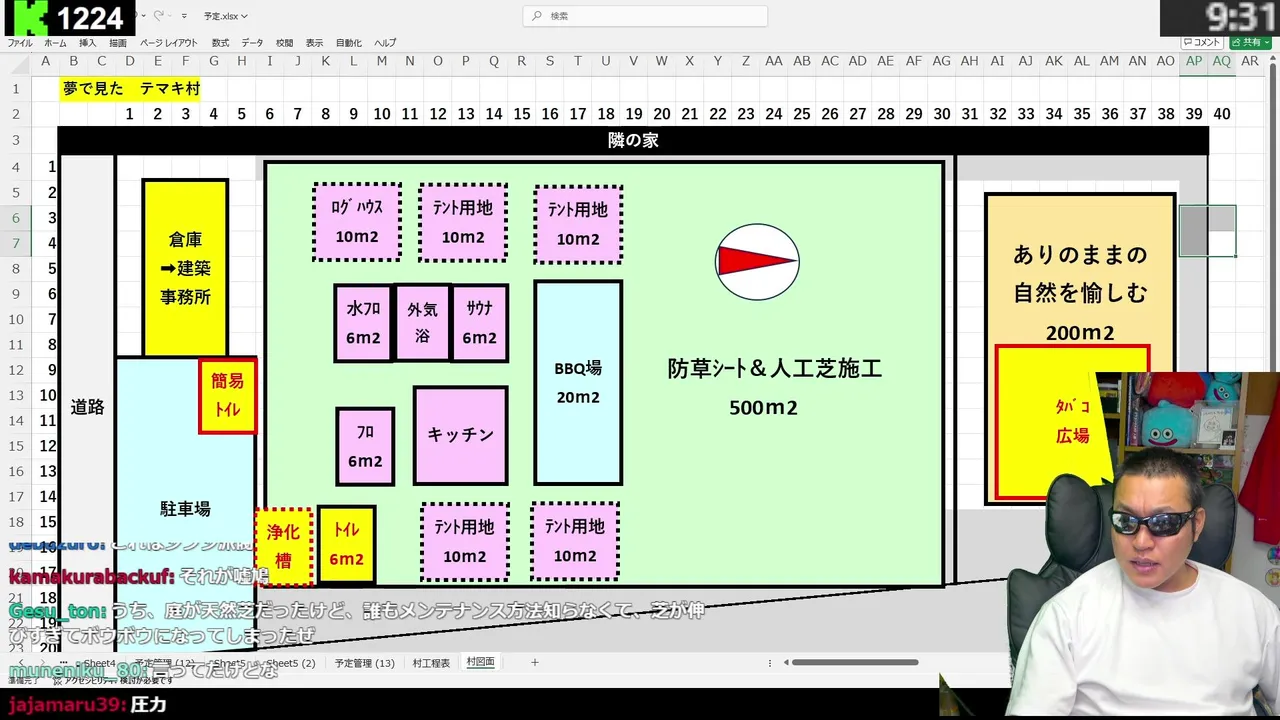Open the 予定.xlsx file name dropdown

click(225, 16)
